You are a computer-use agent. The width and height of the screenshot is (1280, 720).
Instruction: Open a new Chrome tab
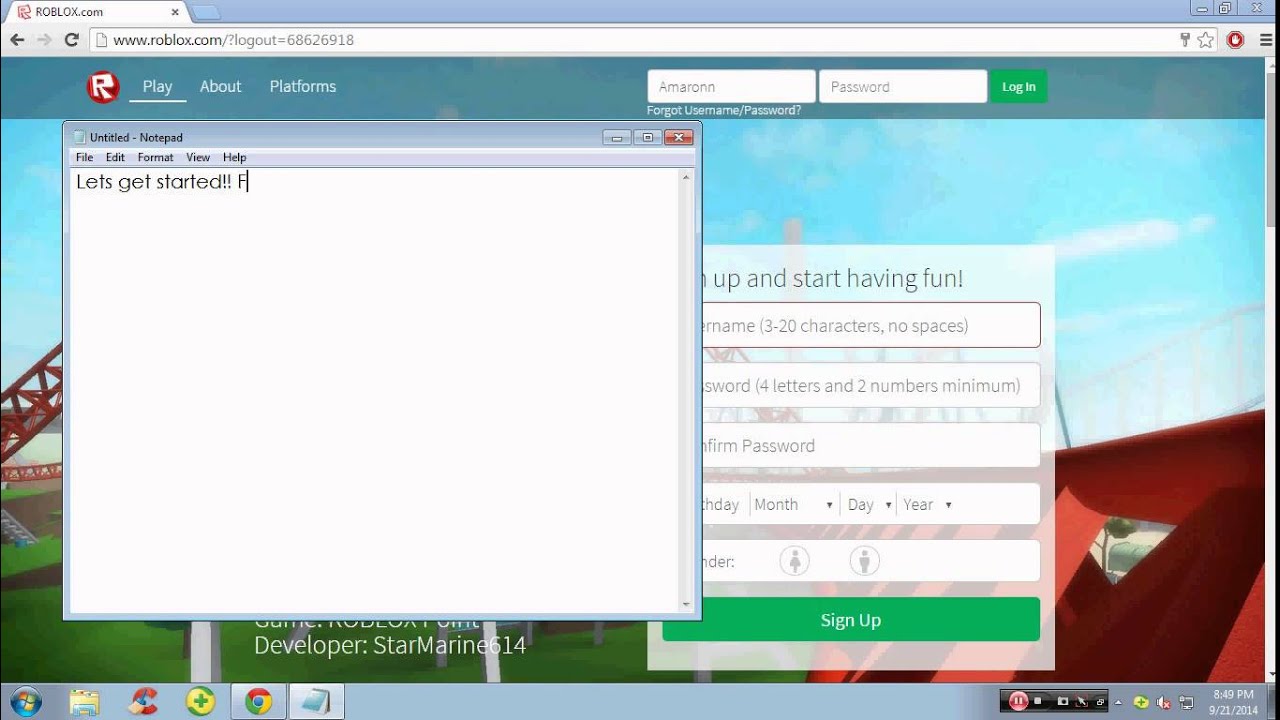[x=205, y=12]
